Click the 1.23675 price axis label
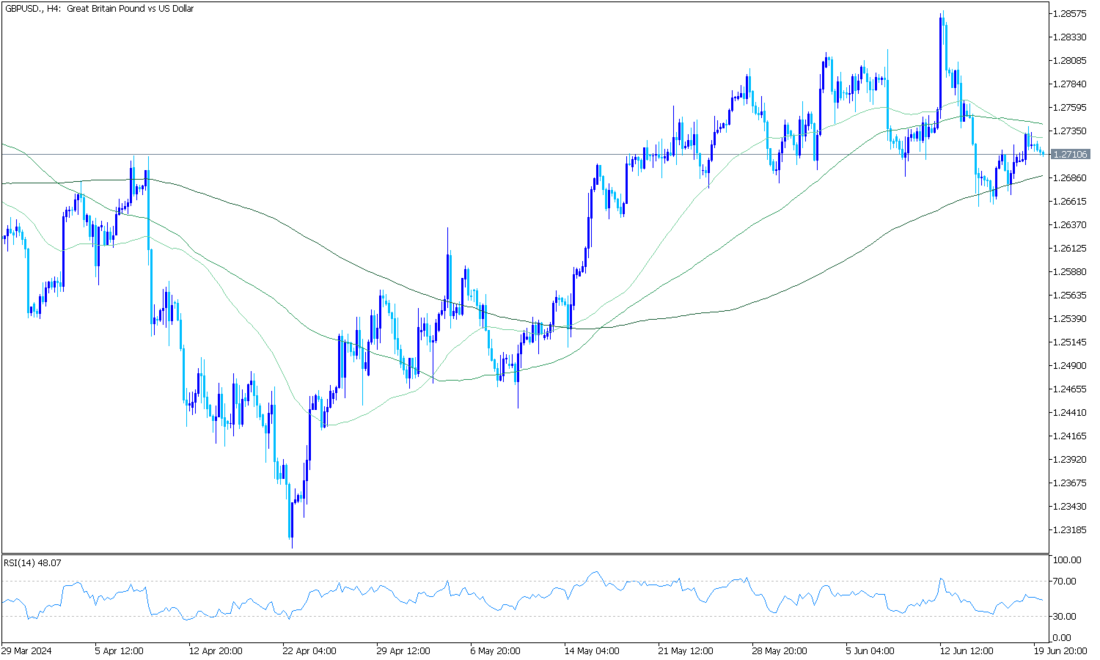 pyautogui.click(x=1071, y=483)
